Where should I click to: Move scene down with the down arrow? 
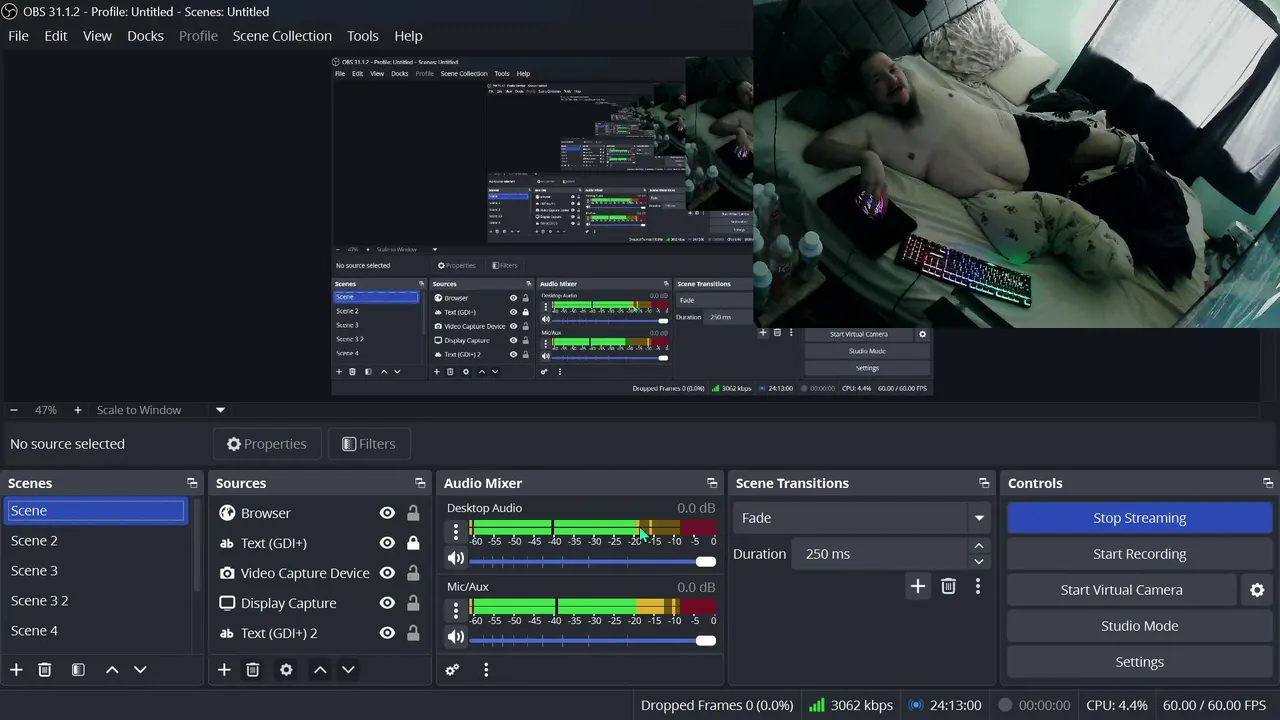(x=140, y=670)
